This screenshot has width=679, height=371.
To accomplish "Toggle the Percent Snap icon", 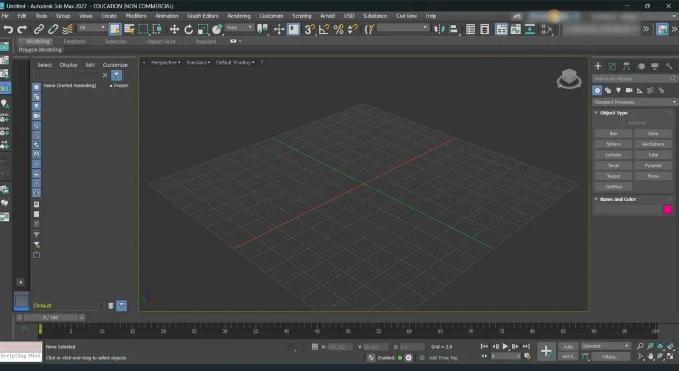I will (x=339, y=29).
